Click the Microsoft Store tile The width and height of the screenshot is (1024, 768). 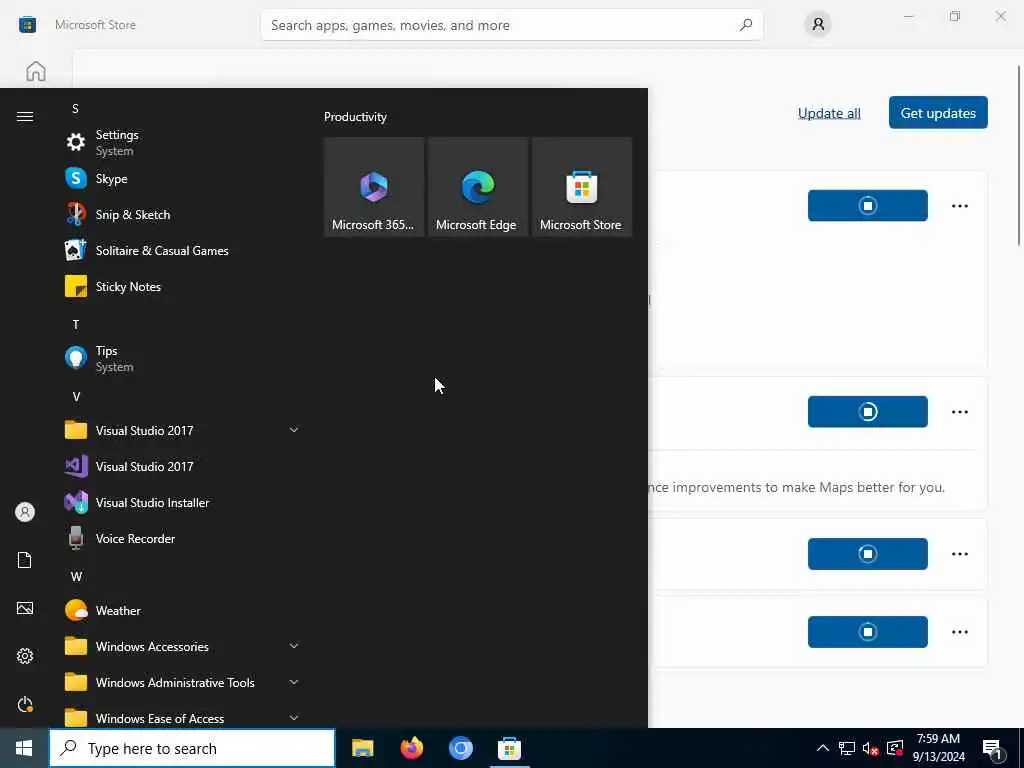[581, 187]
